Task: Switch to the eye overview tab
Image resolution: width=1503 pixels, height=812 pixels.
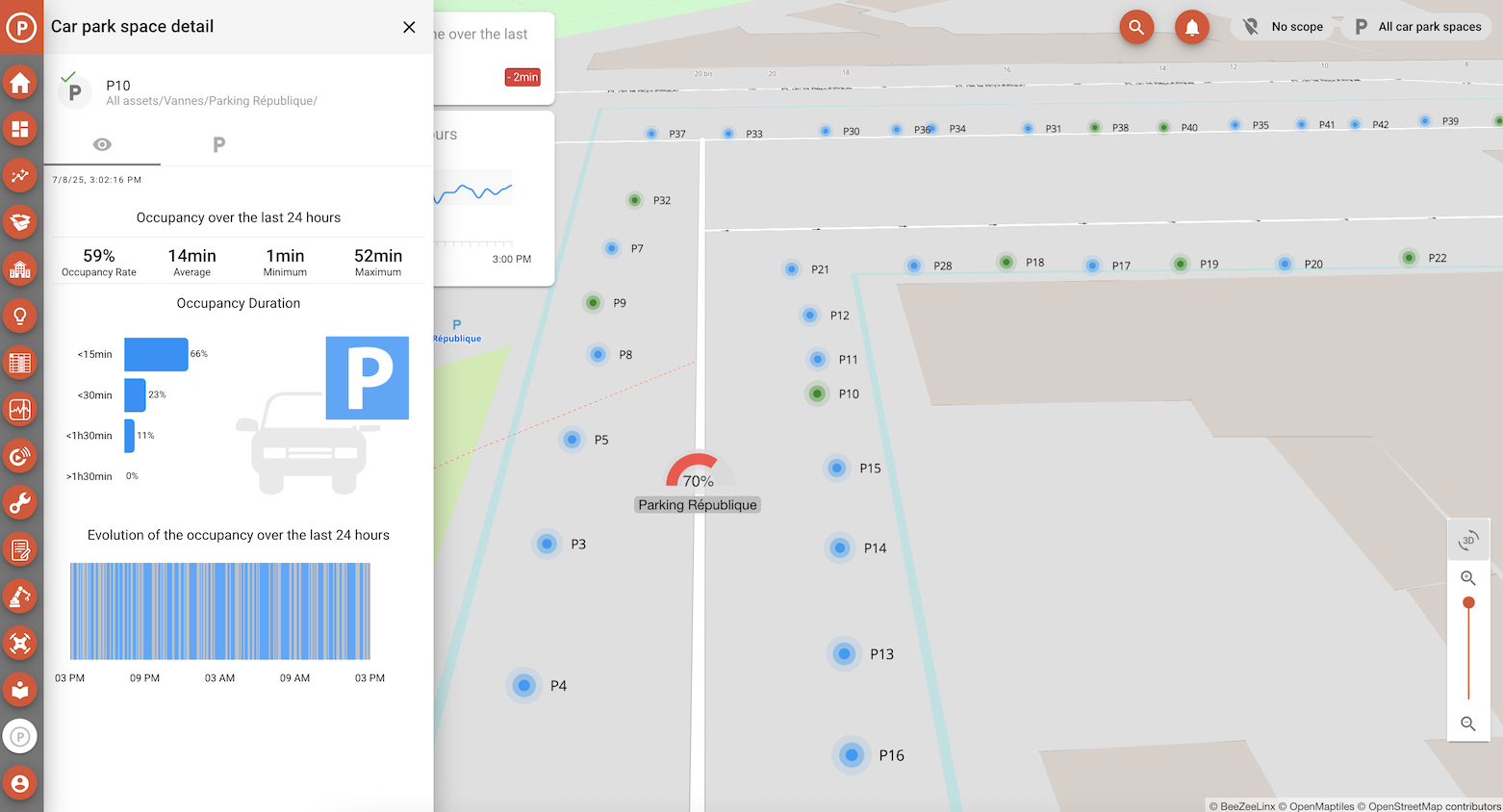Action: [102, 144]
